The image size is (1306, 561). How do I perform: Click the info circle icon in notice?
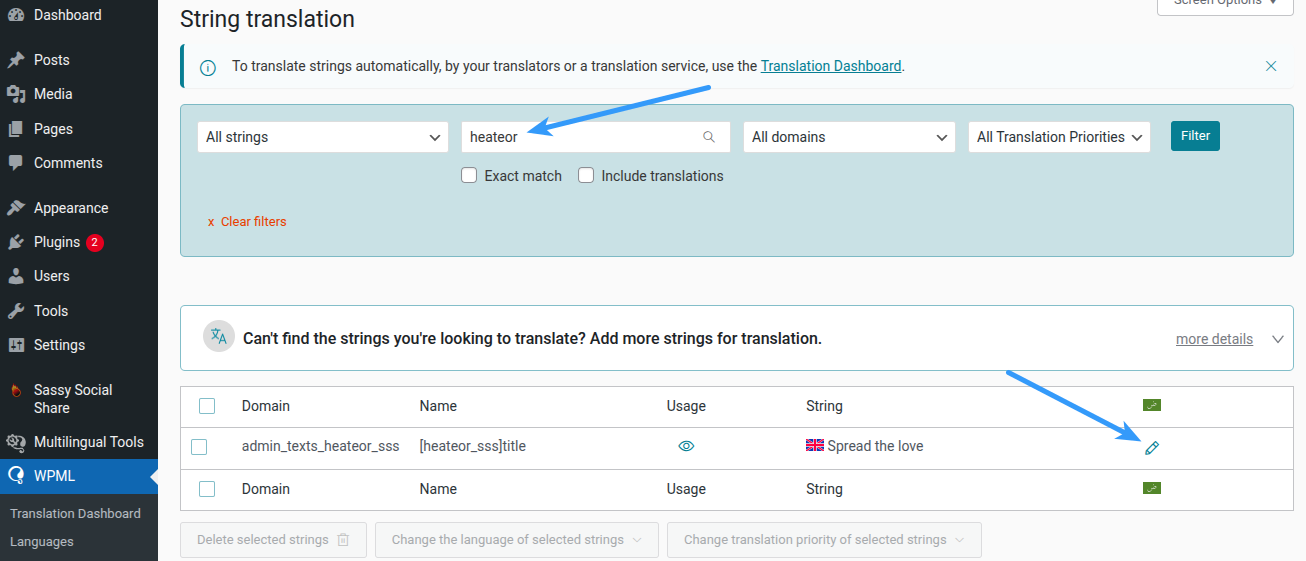[208, 68]
